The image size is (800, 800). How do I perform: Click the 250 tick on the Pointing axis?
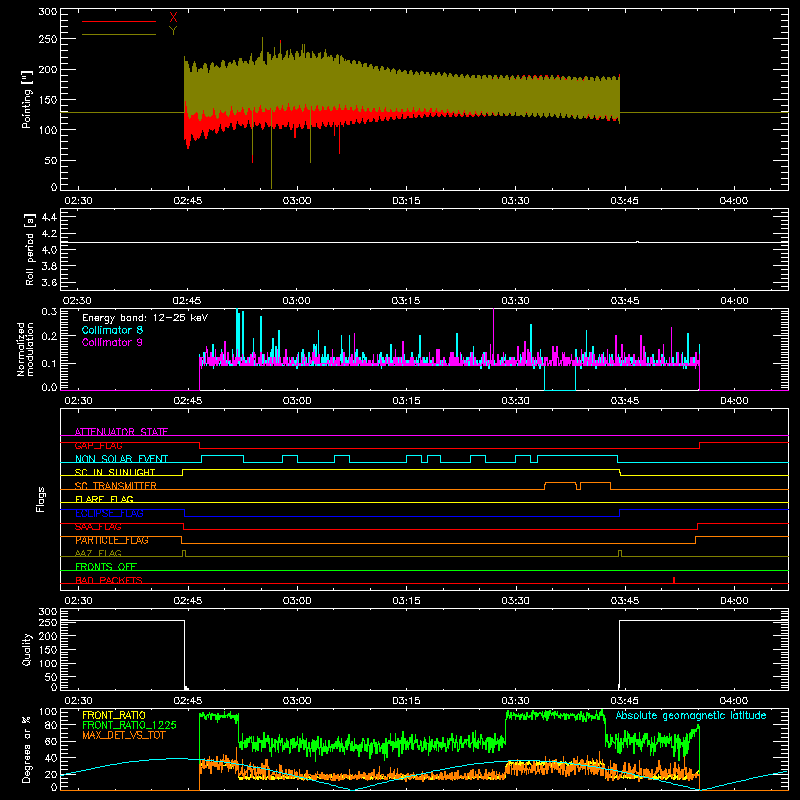pos(47,39)
